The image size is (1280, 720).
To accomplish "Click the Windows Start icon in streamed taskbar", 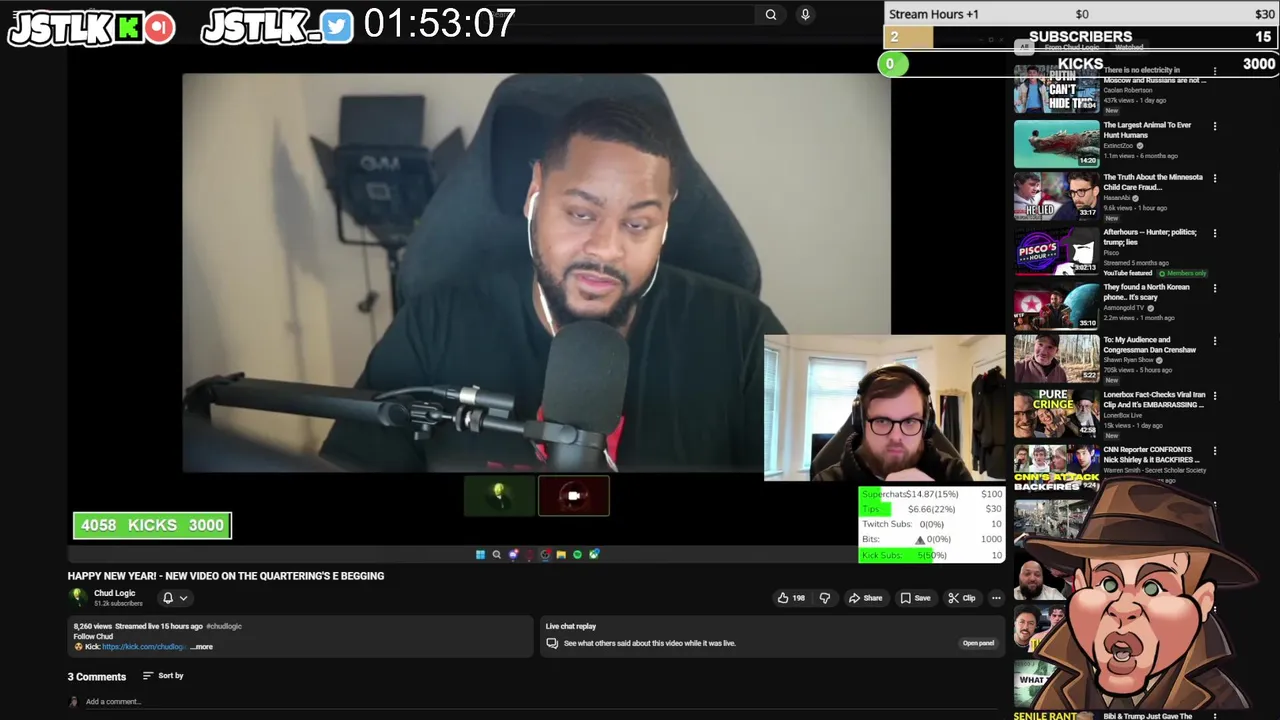I will (480, 554).
